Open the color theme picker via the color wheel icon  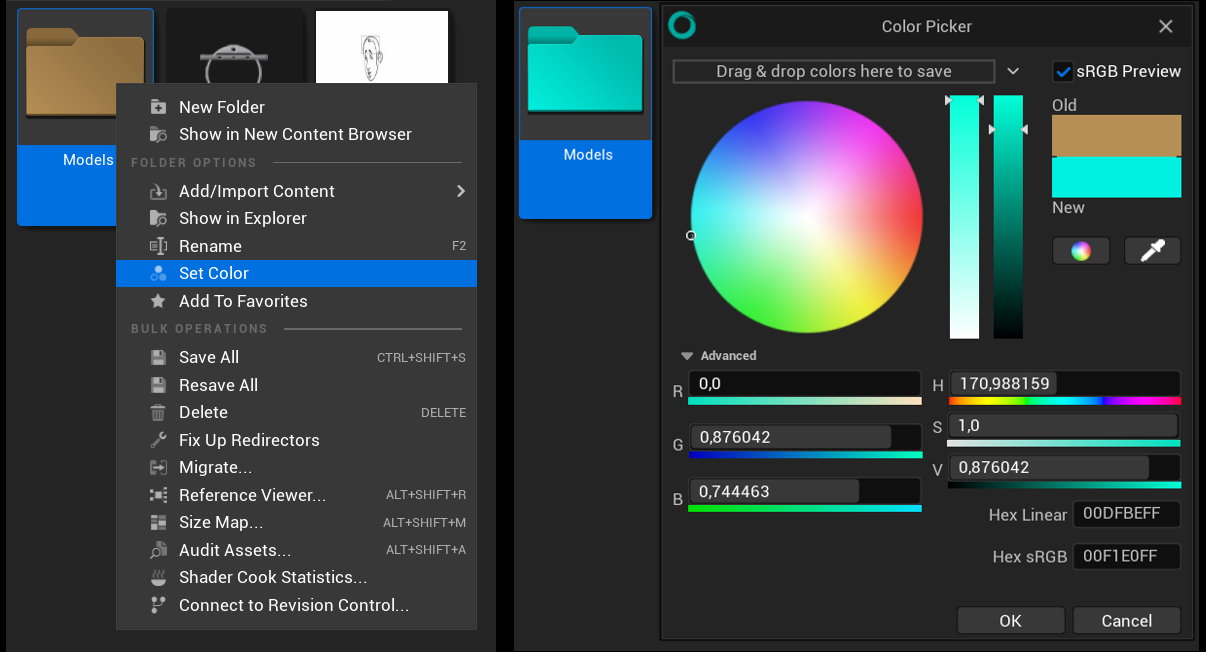(x=1081, y=250)
